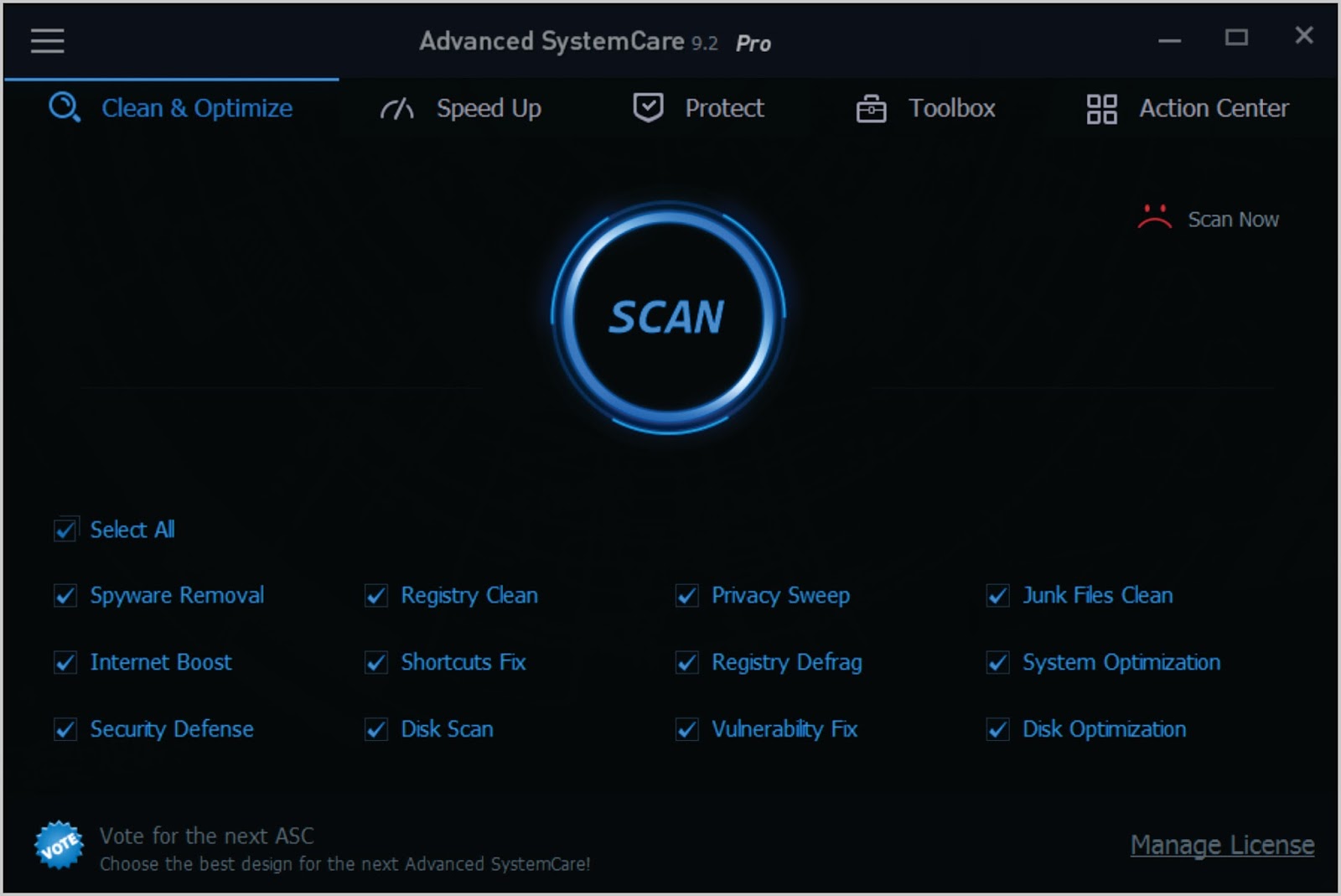Maximize the Advanced SystemCare window
The image size is (1341, 896).
coord(1236,38)
